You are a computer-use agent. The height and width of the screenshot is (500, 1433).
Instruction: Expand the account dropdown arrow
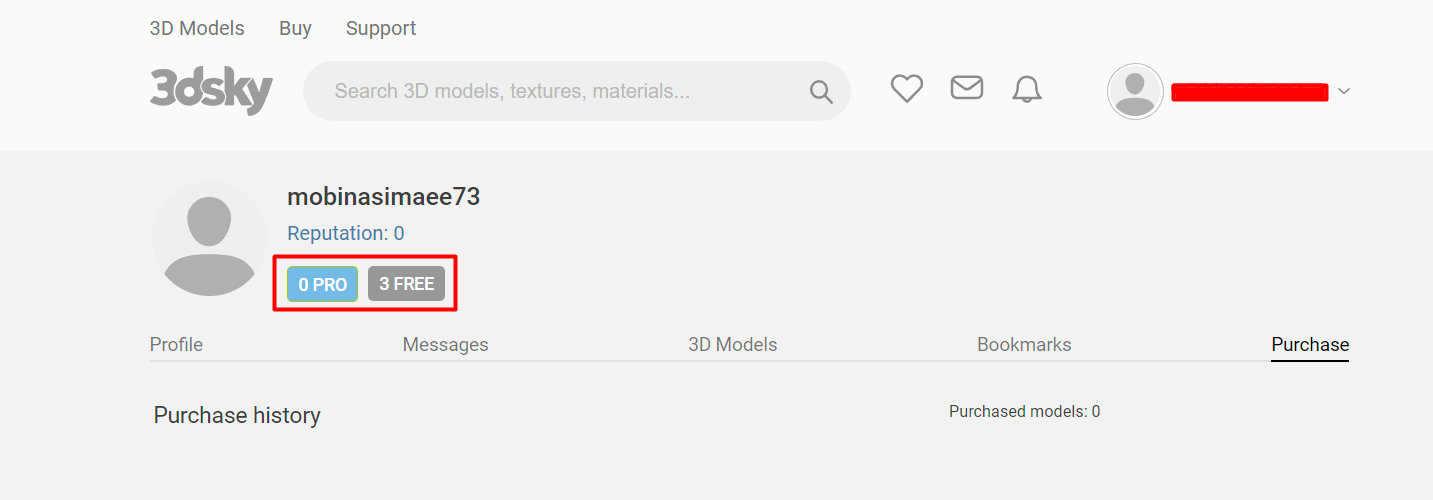[x=1344, y=91]
